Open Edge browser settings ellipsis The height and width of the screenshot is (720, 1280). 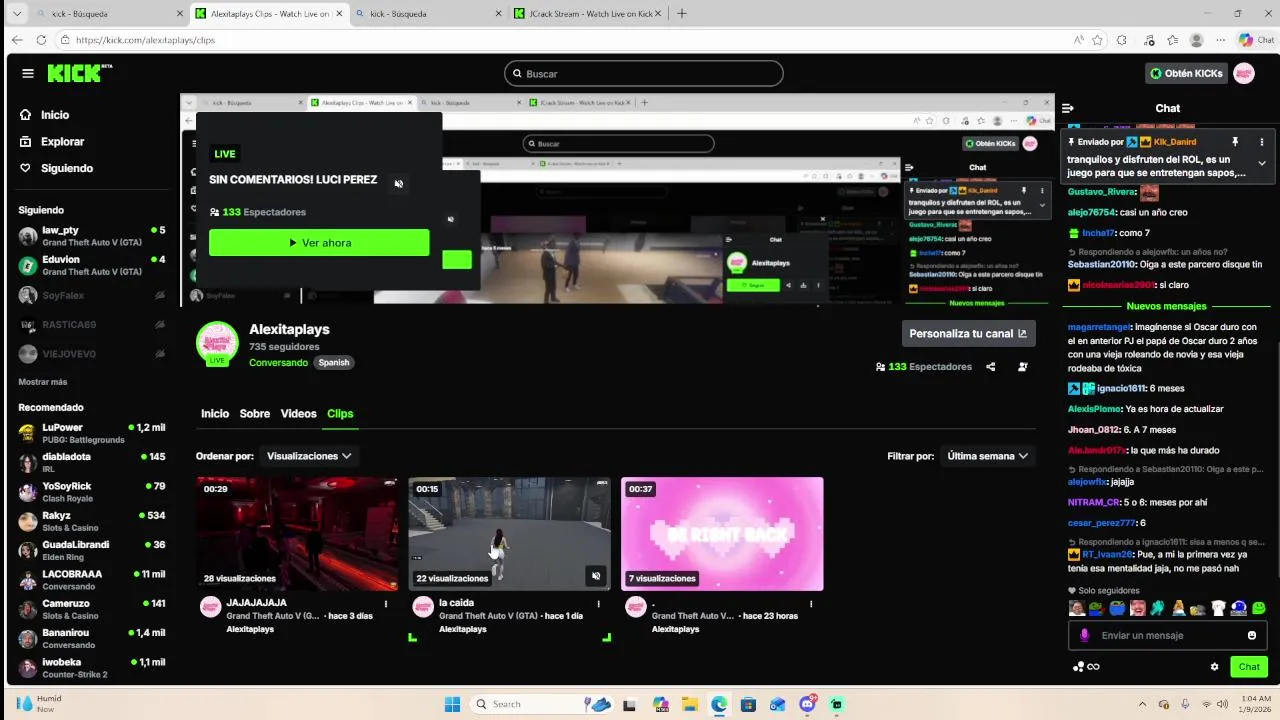click(x=1221, y=40)
